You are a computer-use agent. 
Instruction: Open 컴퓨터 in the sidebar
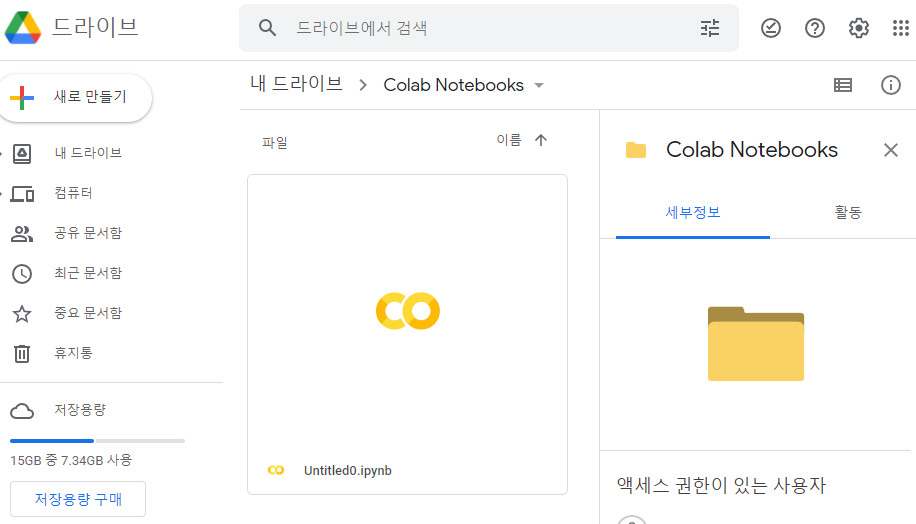[74, 193]
